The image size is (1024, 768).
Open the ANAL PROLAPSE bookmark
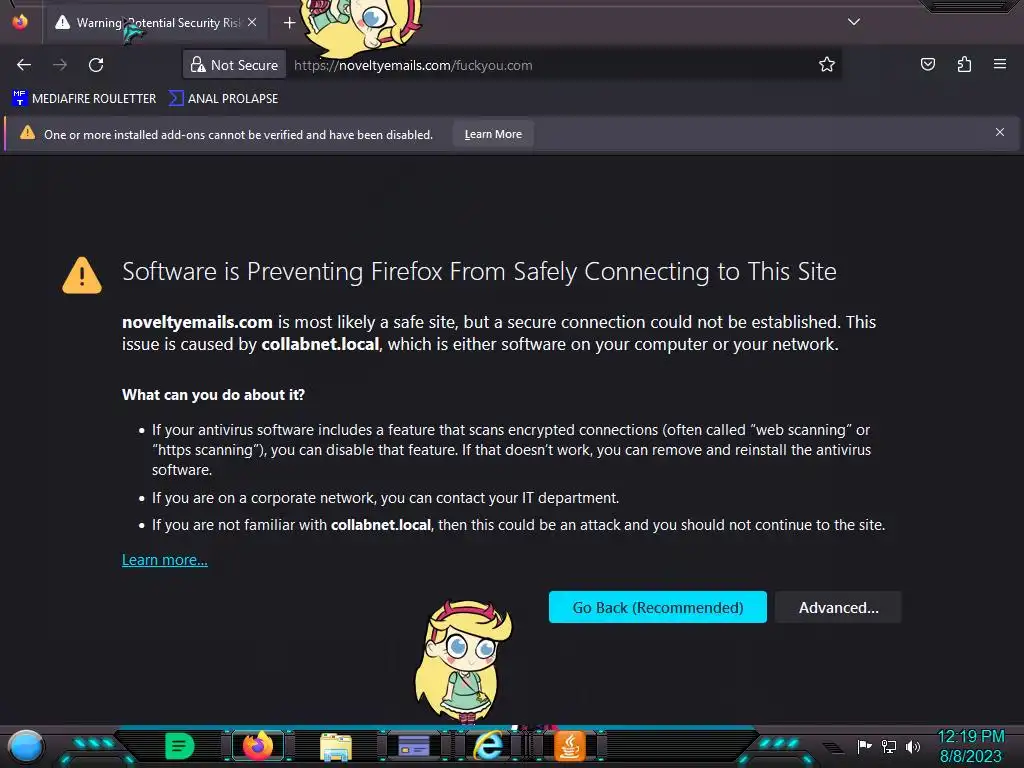[223, 99]
